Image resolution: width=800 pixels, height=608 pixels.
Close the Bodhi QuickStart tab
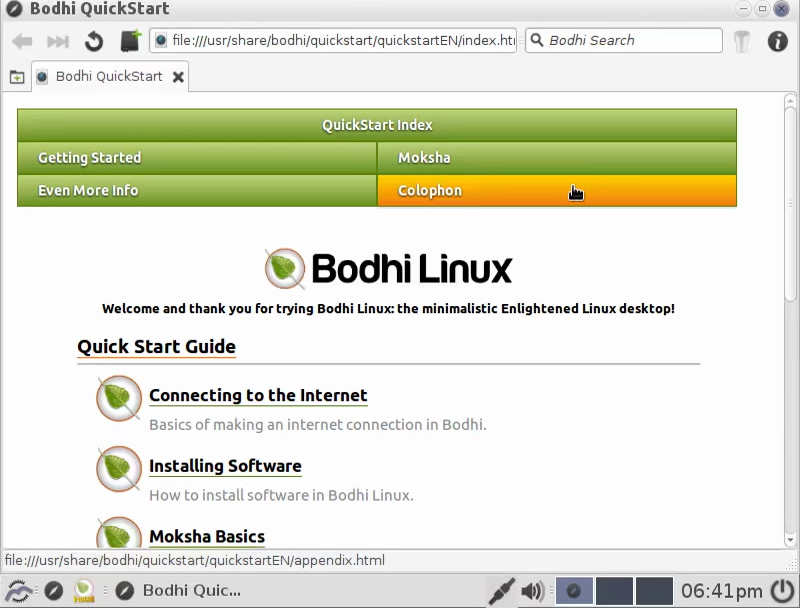pos(178,77)
